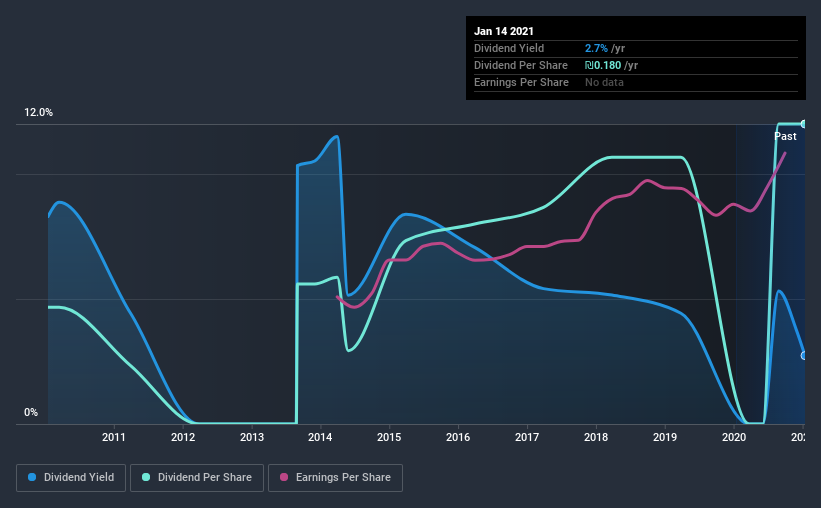The width and height of the screenshot is (821, 508).
Task: Click the 0% y-axis label
Action: click(31, 413)
